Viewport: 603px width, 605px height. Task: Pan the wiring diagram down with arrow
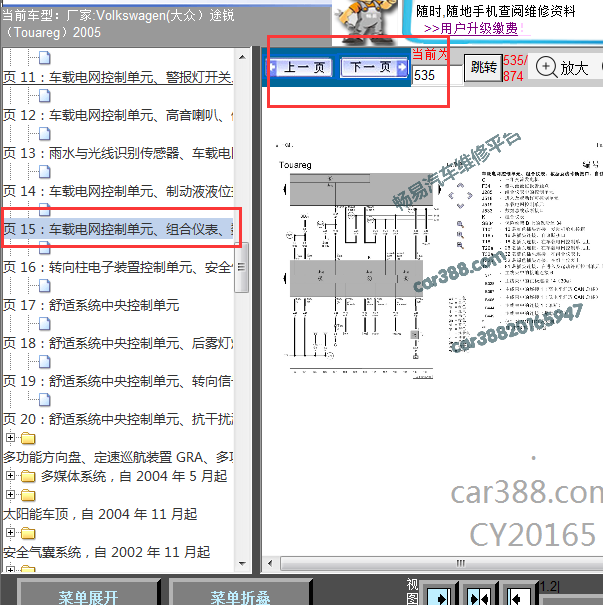(460, 206)
